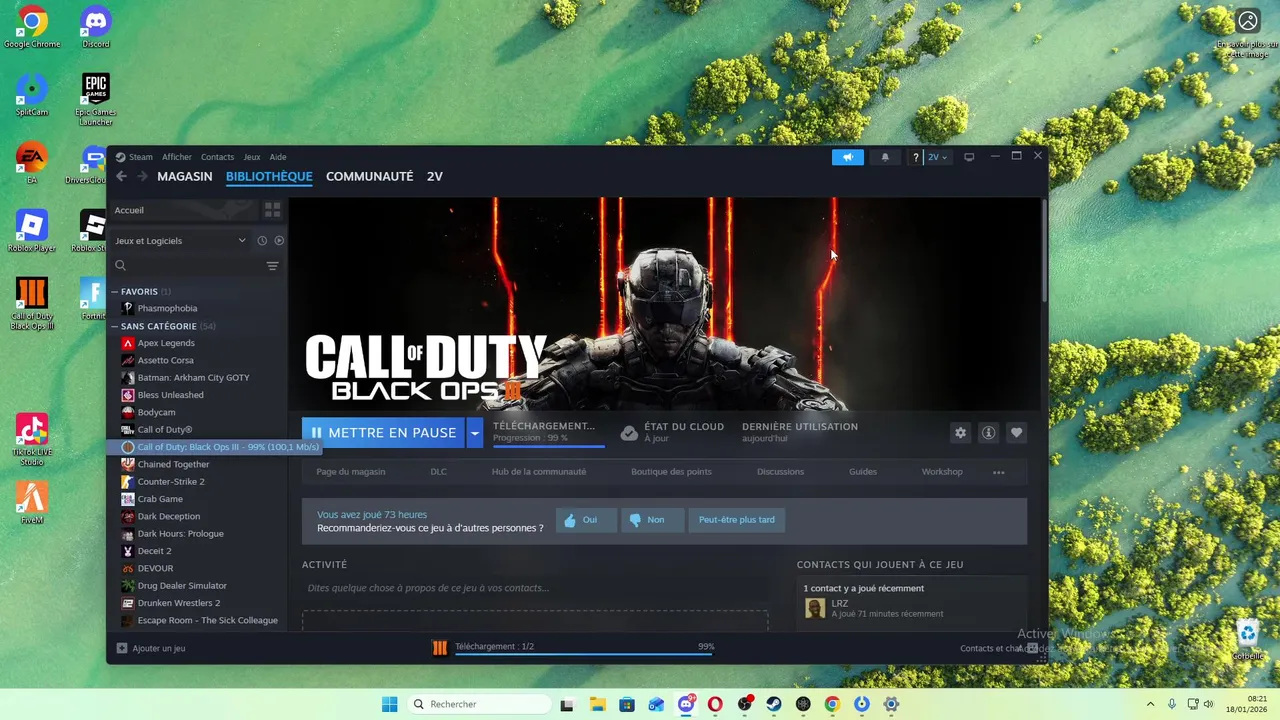The image size is (1280, 720).
Task: Open Page du magasin link
Action: (x=351, y=472)
